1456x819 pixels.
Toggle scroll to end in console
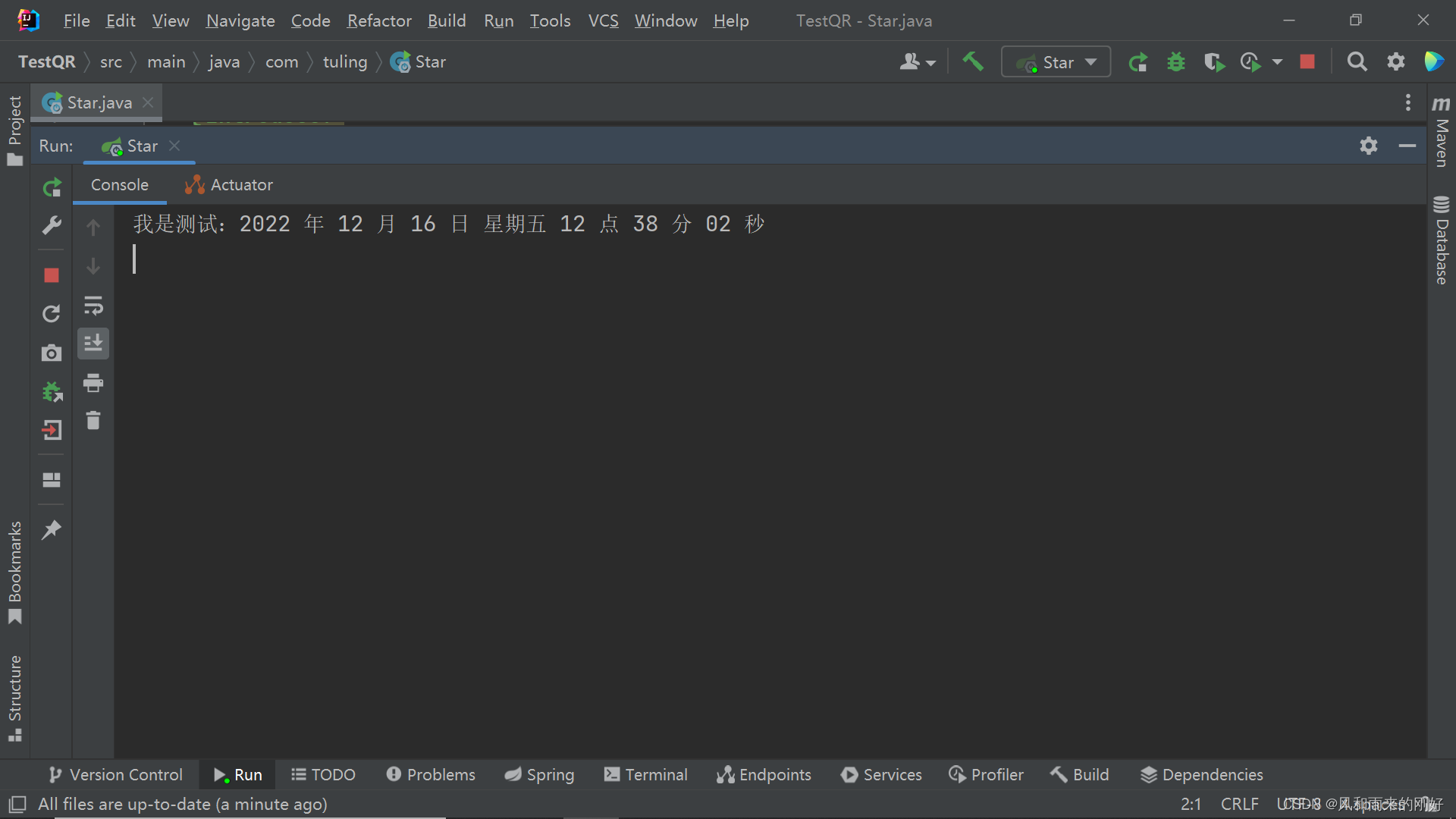93,343
